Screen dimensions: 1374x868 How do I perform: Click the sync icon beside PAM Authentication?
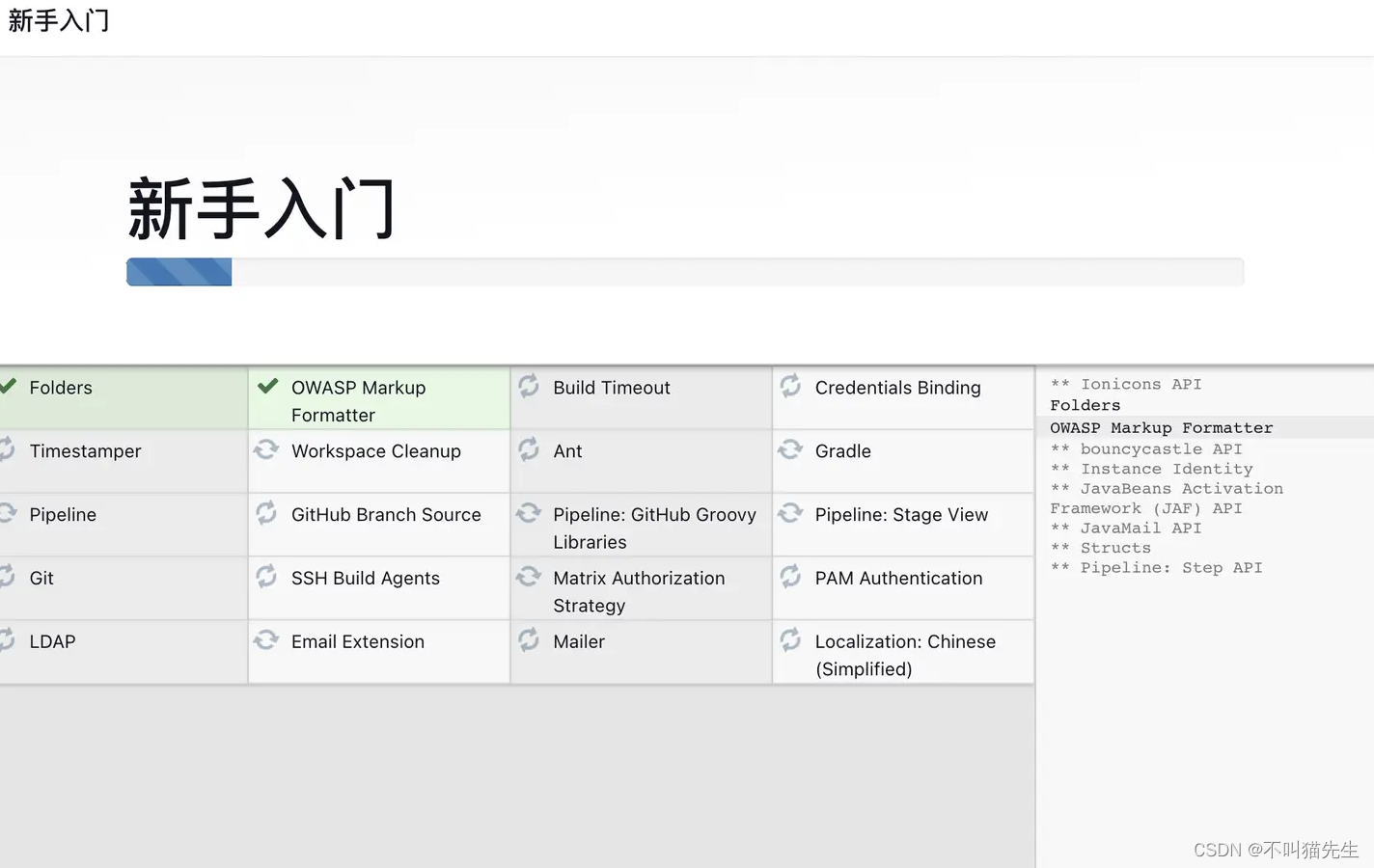click(x=790, y=577)
